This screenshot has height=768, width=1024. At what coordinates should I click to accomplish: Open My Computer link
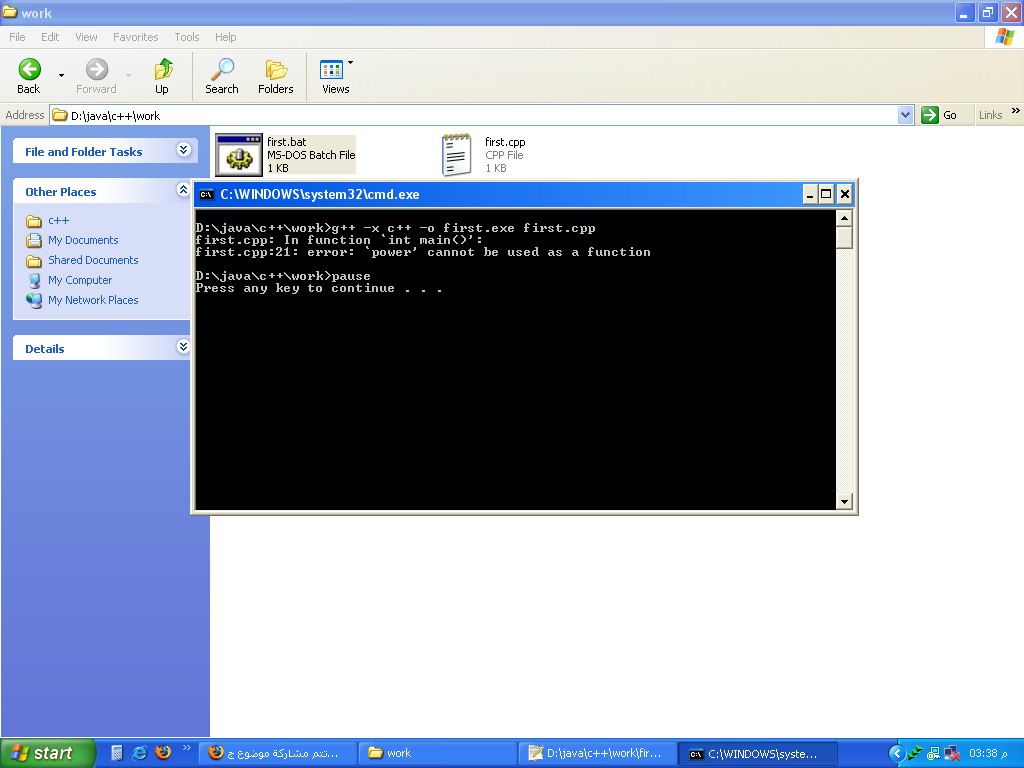click(80, 280)
